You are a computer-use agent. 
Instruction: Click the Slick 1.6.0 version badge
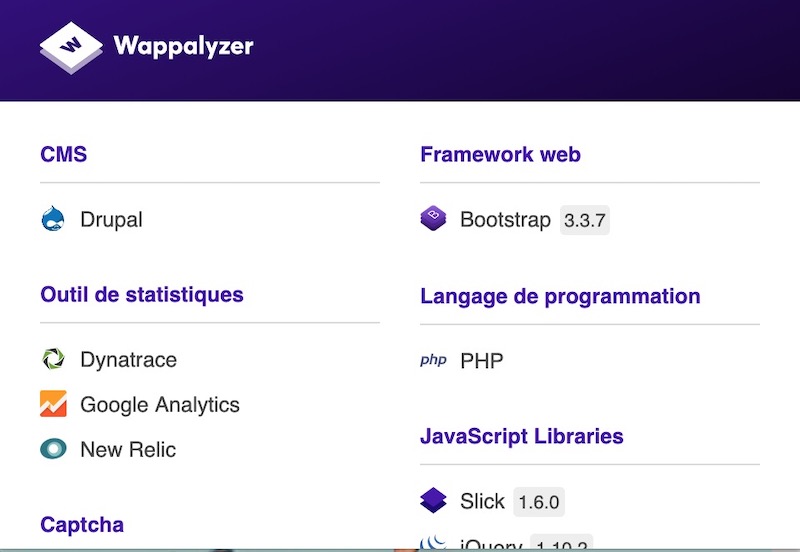pos(539,501)
